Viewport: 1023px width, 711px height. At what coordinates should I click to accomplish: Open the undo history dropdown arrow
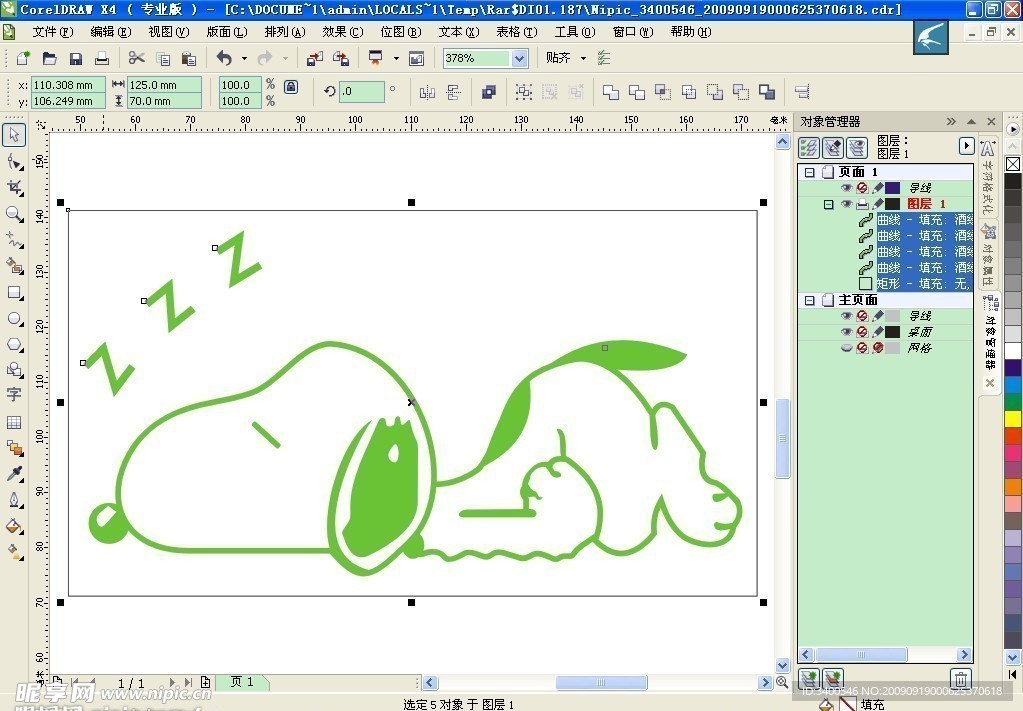[x=245, y=59]
